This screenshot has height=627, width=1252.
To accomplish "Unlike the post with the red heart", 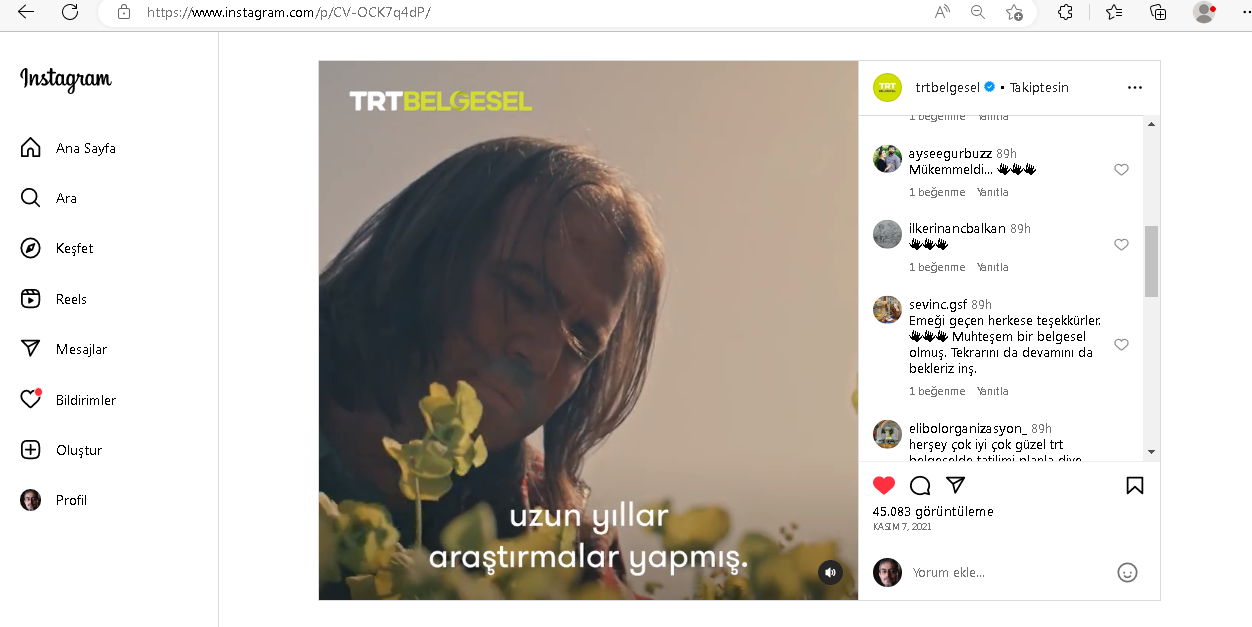I will point(884,486).
